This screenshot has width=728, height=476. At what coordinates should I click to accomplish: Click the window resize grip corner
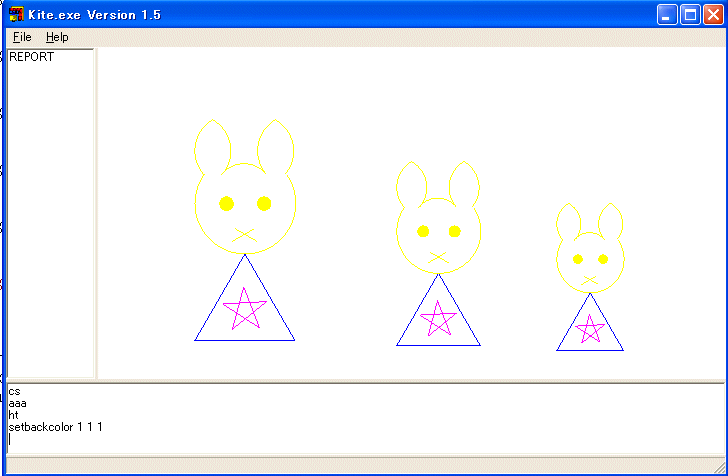[719, 467]
